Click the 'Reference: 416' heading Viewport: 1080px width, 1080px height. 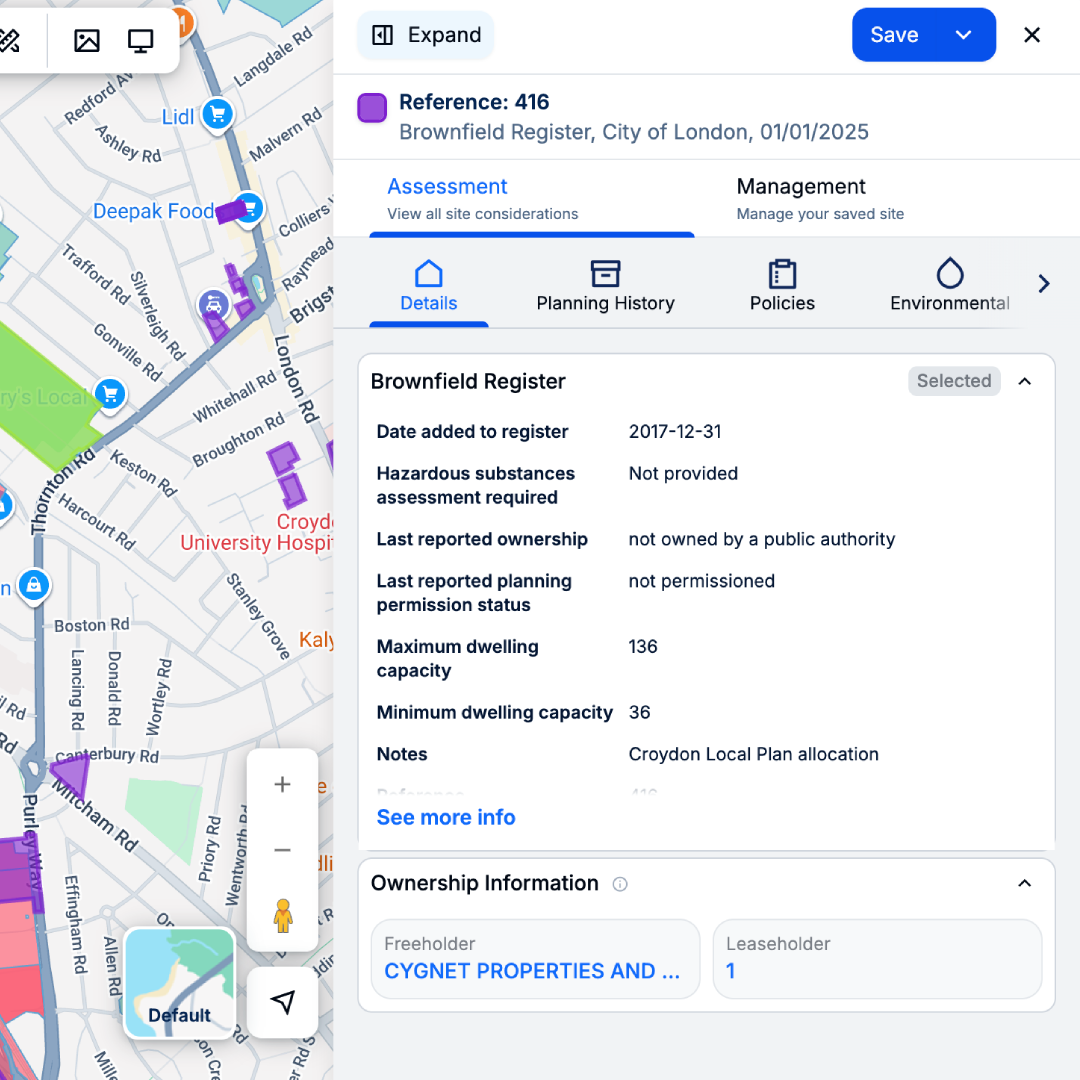[x=474, y=102]
